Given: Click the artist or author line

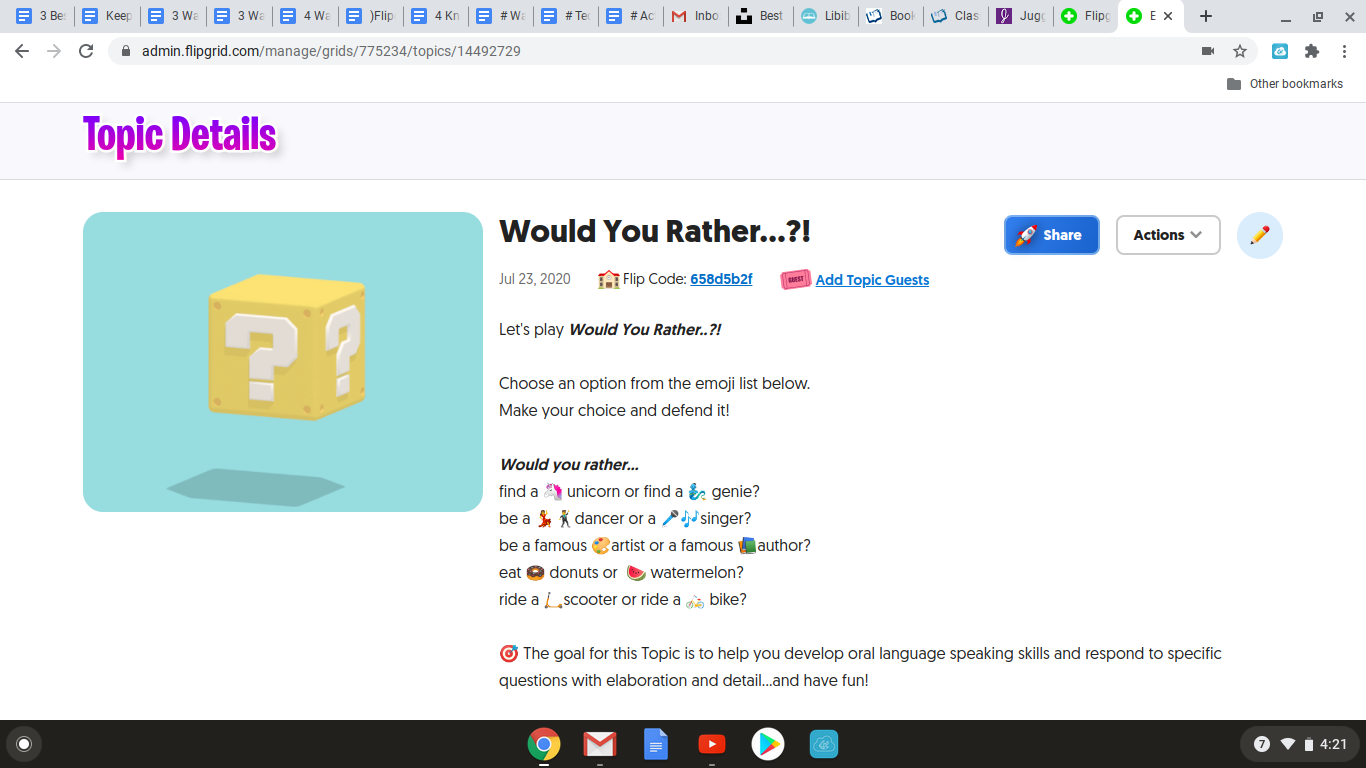Looking at the screenshot, I should (655, 545).
